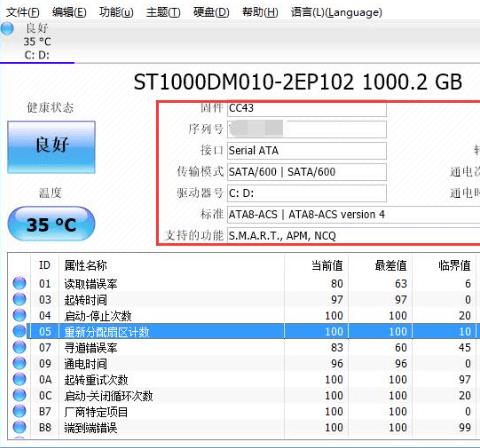Open the 主题(T) menu
The image size is (480, 448).
tap(163, 13)
